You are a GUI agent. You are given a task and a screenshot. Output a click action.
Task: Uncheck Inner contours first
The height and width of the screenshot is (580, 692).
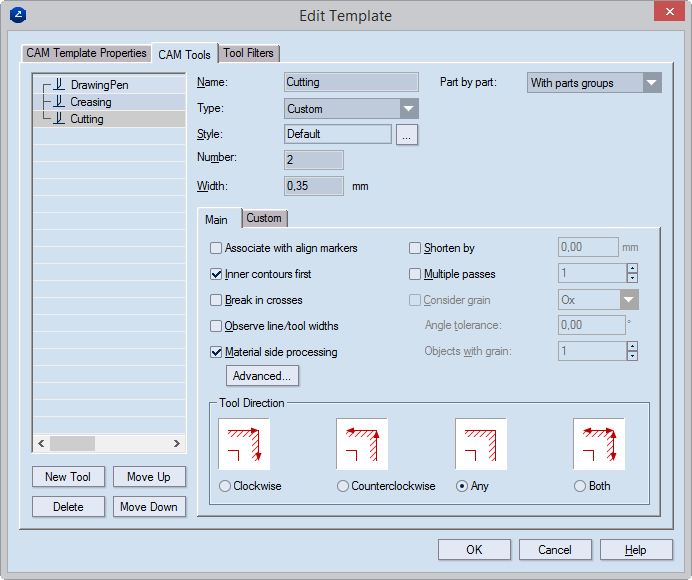(216, 274)
